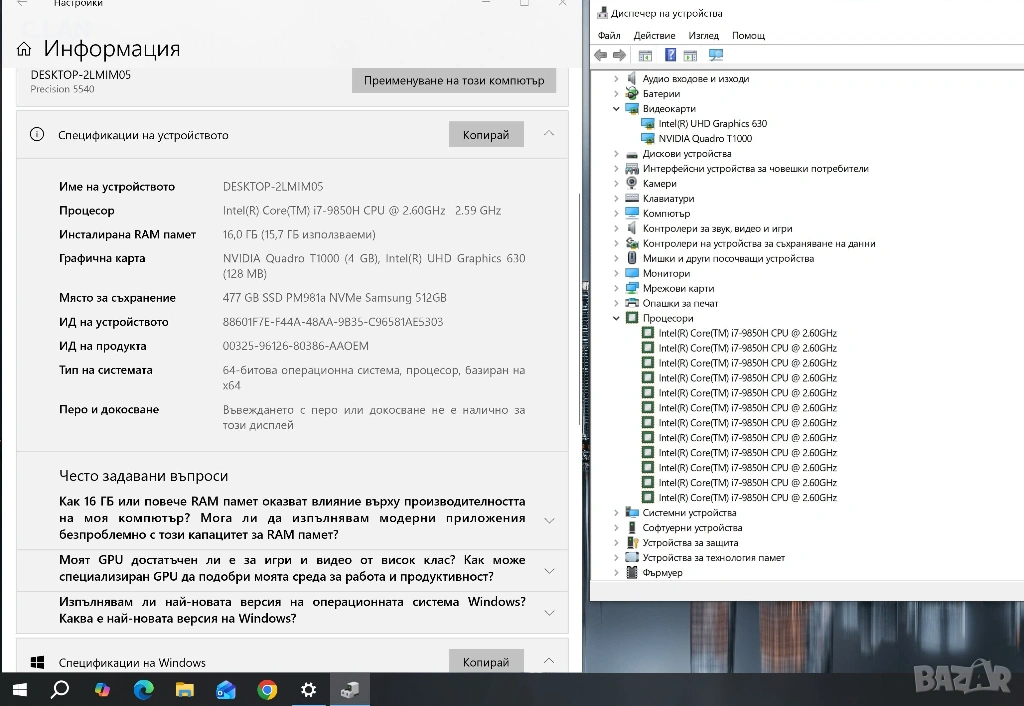Click the Преименуване на този компютър button
Screen dimensions: 1024x706
tap(453, 80)
